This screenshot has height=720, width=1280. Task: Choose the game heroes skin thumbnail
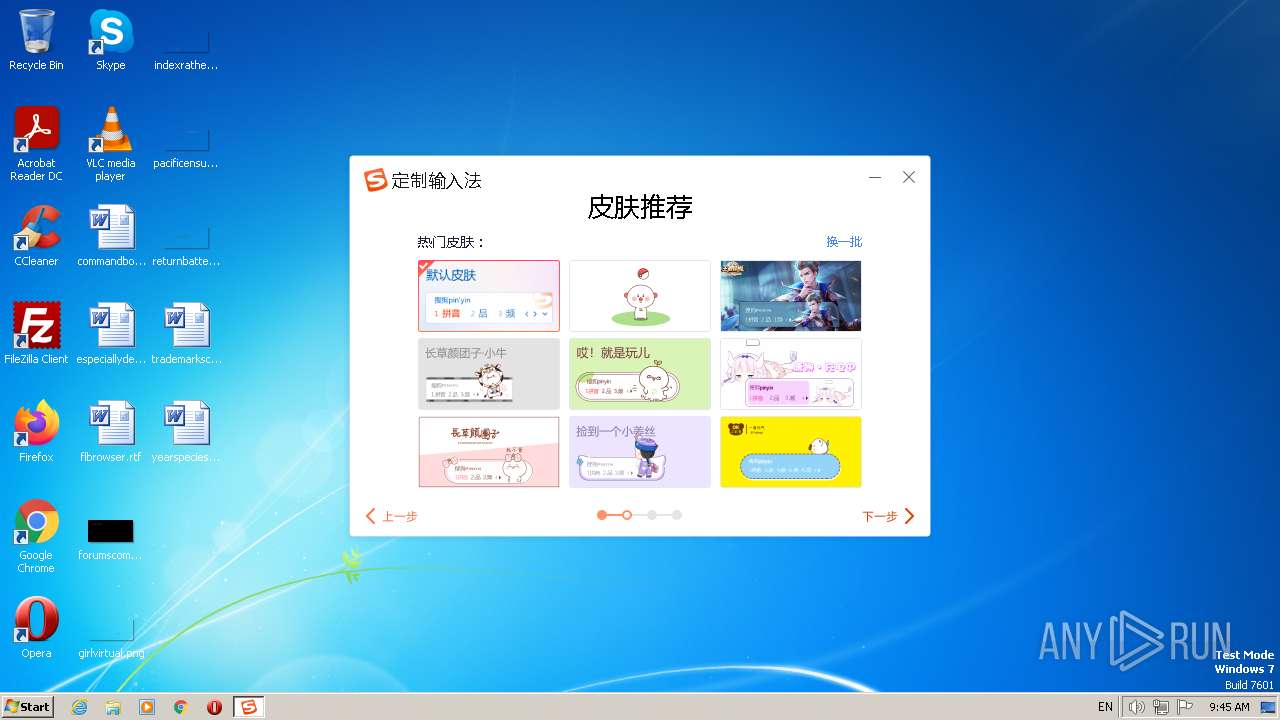click(791, 296)
